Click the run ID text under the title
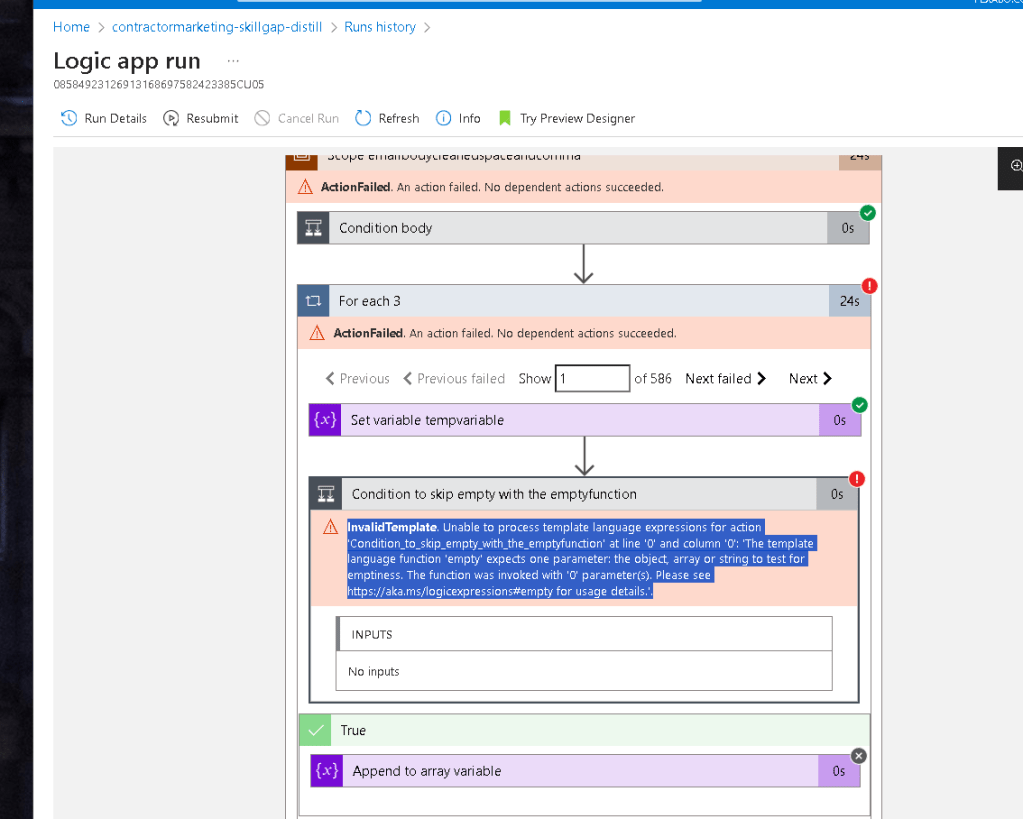1023x819 pixels. tap(159, 84)
